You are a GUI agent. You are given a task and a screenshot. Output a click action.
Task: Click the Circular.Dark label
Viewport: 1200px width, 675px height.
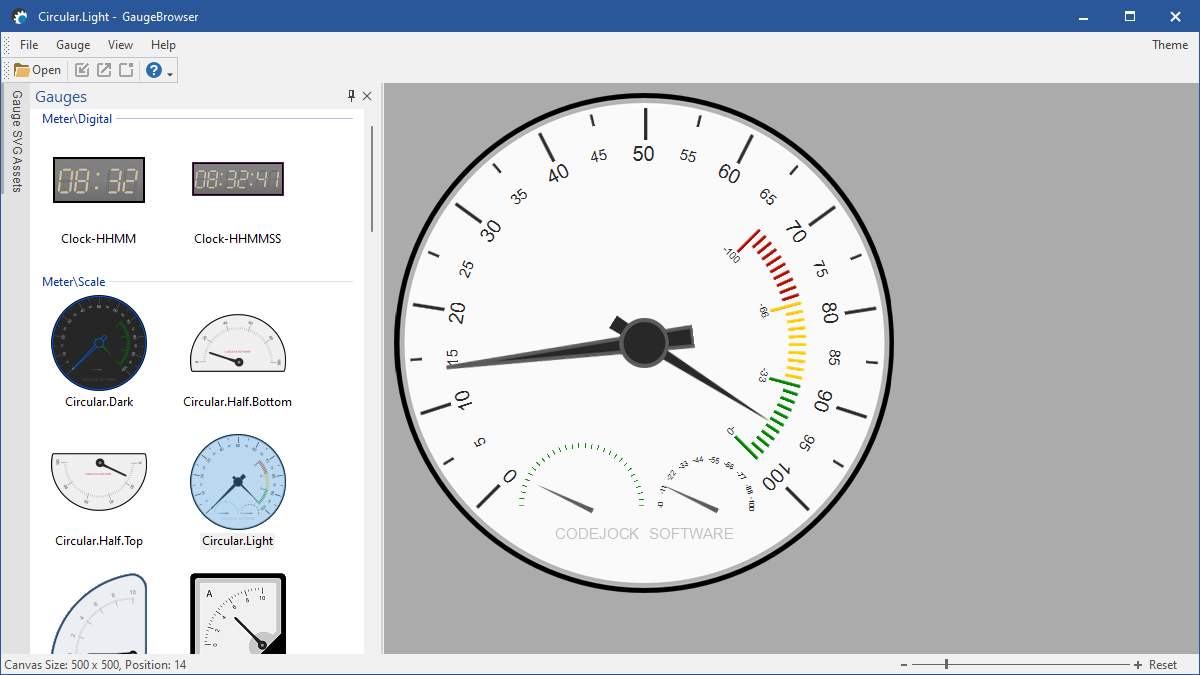click(99, 402)
